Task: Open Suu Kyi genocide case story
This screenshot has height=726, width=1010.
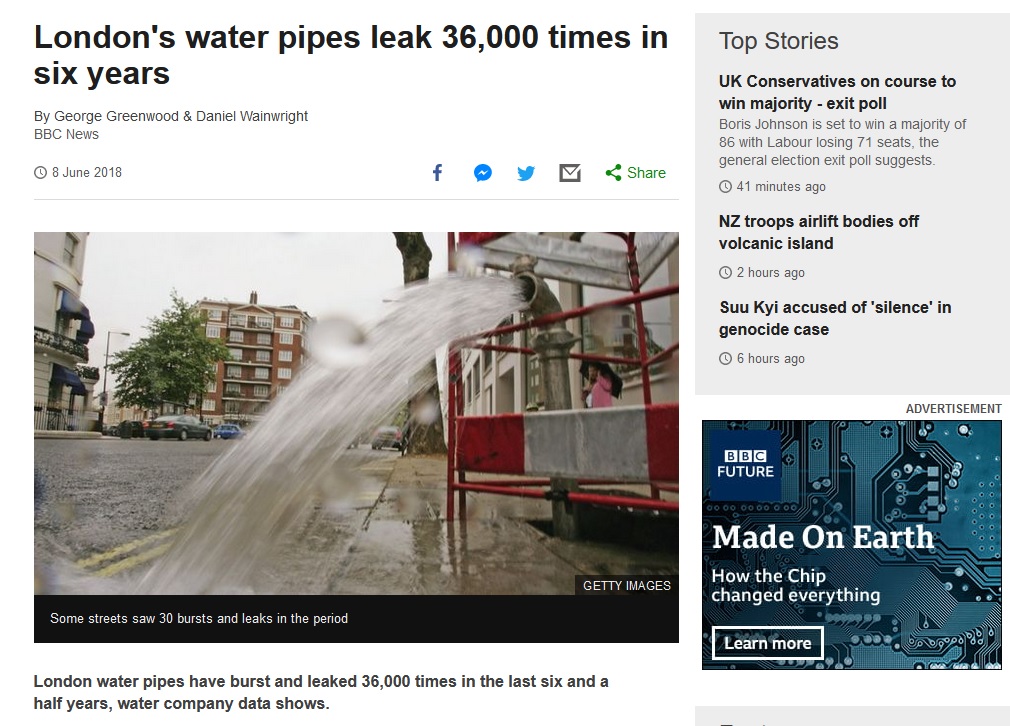Action: 835,318
